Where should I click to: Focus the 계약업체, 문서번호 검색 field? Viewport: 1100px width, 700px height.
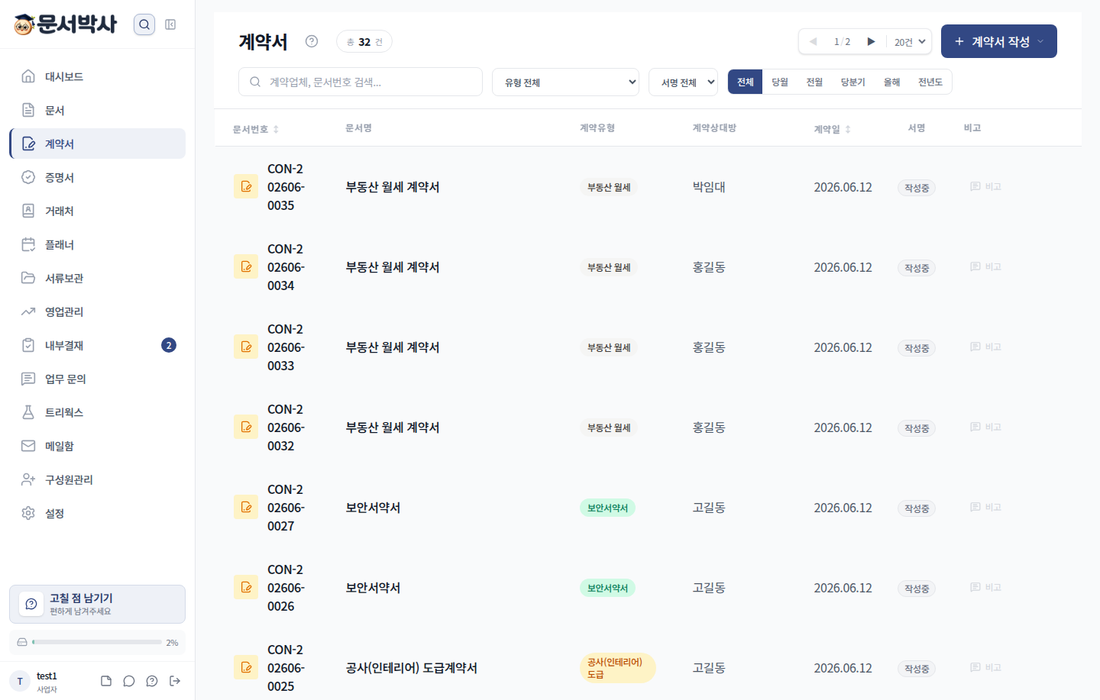(x=361, y=82)
